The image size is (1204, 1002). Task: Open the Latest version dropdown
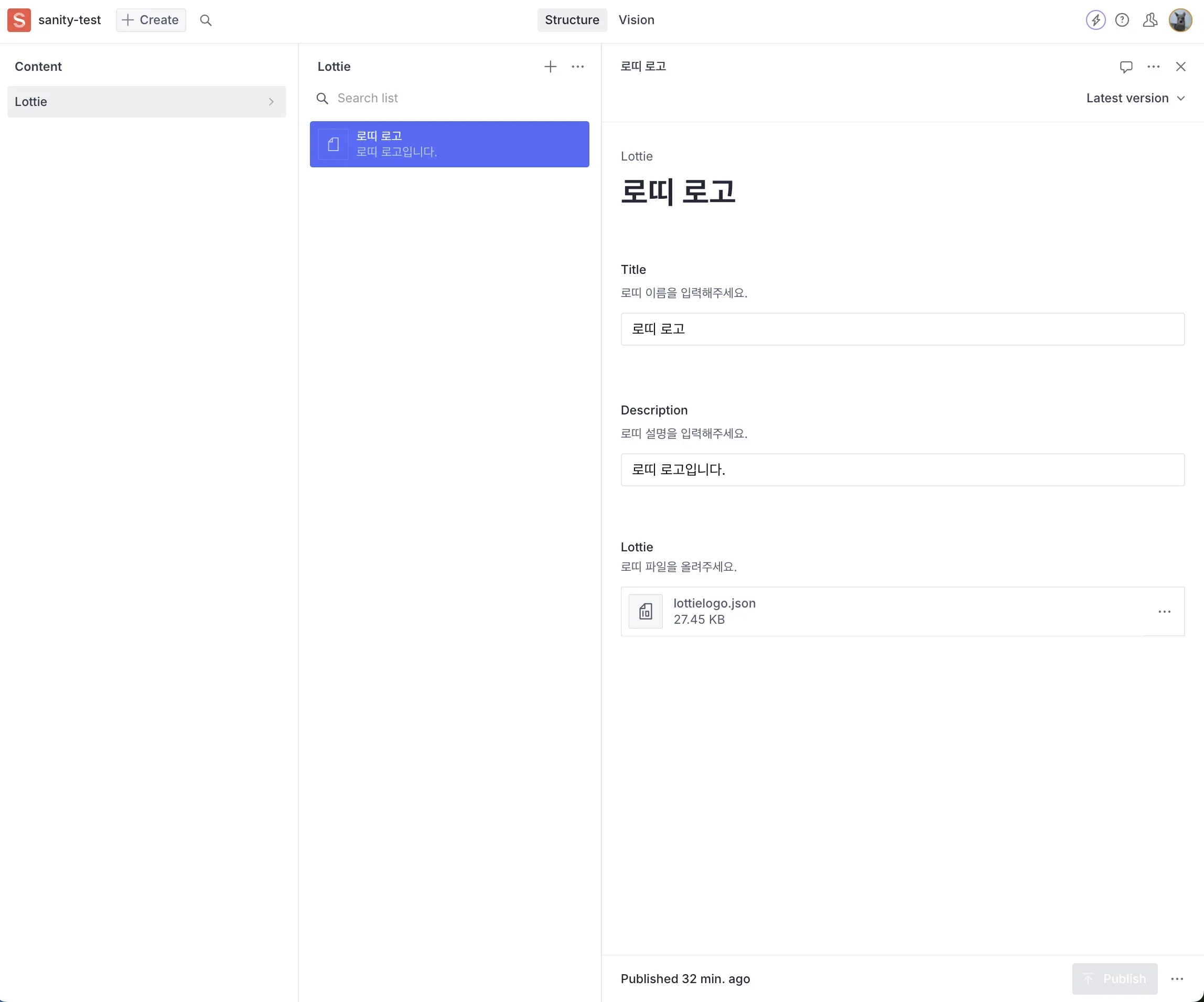(x=1135, y=98)
